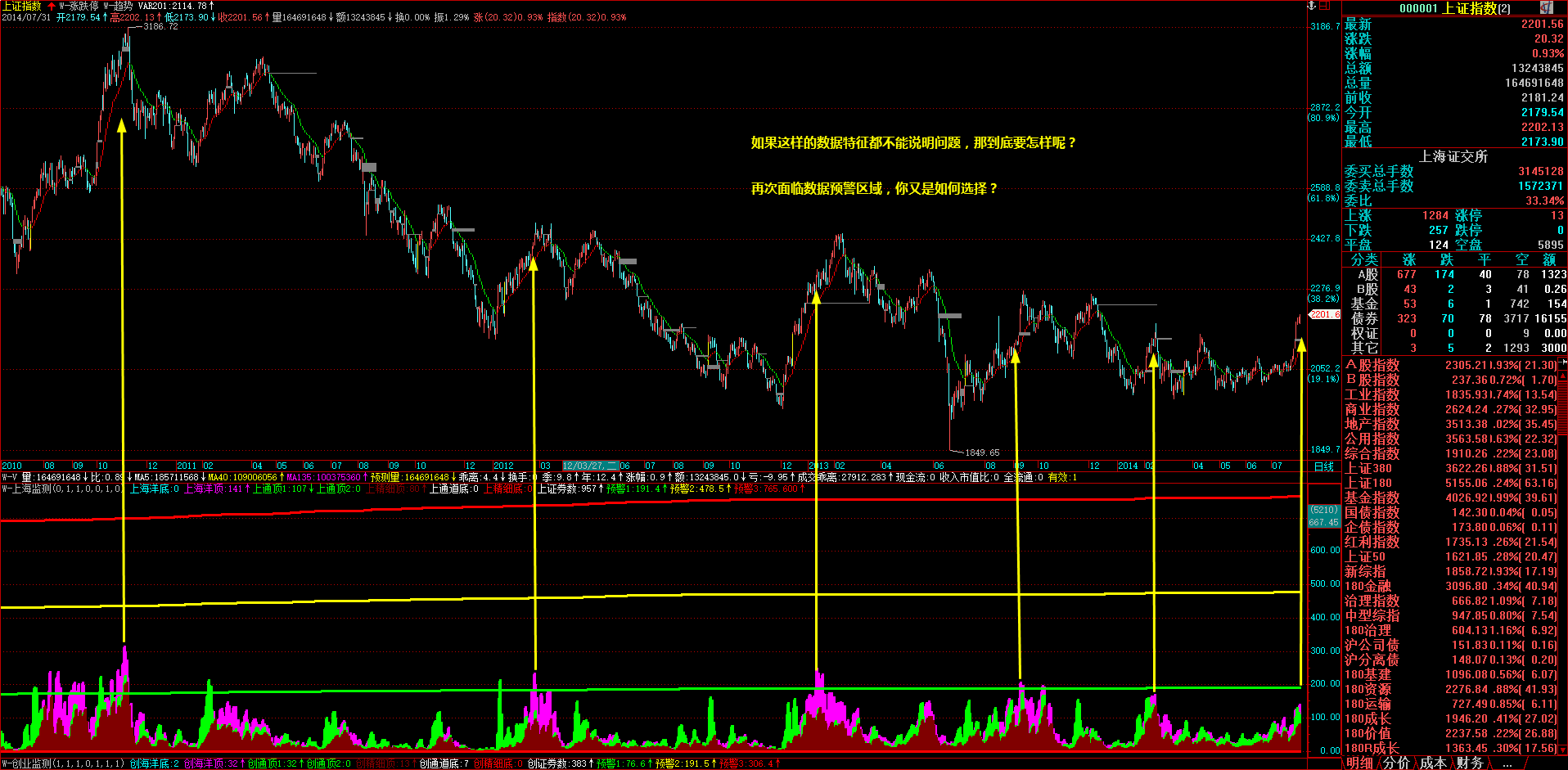Open the 财务 tab
The image size is (1568, 770).
pos(1469,763)
